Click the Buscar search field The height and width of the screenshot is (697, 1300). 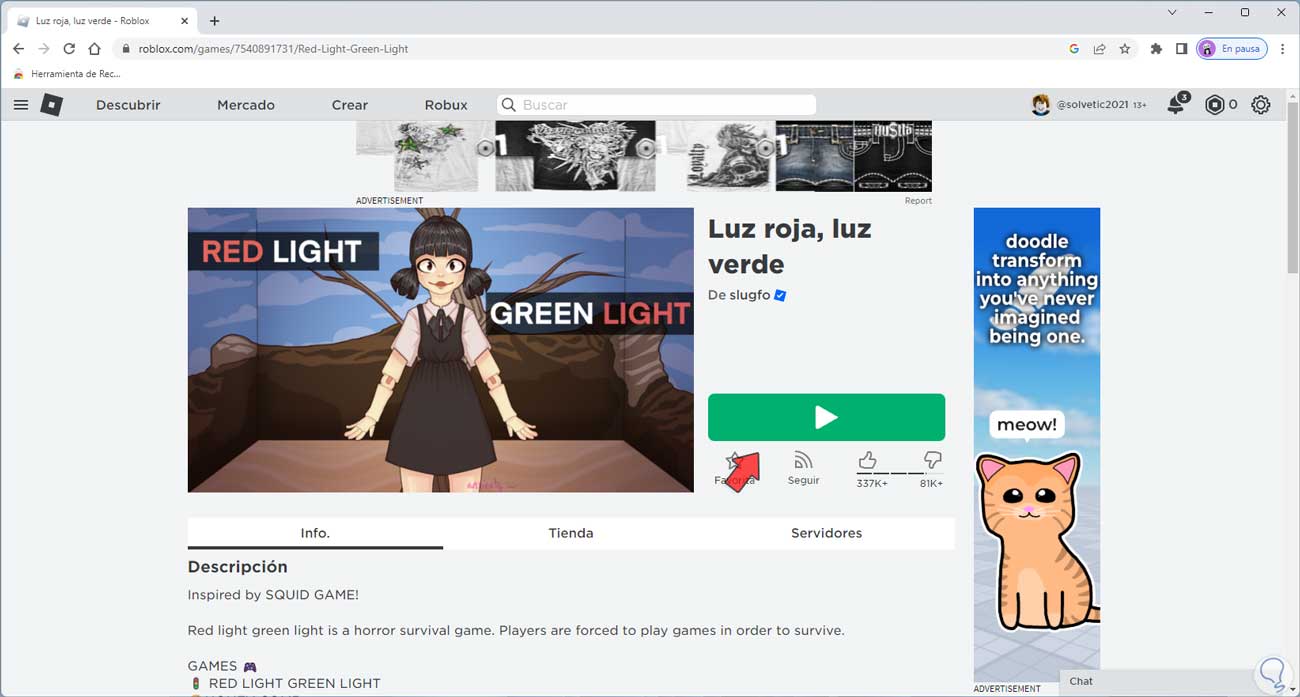[x=657, y=105]
